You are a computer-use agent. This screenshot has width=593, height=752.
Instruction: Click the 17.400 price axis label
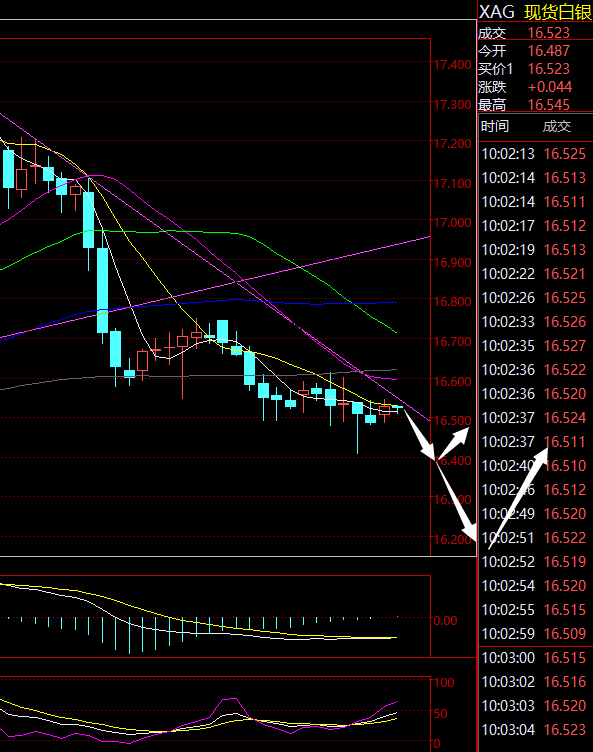(x=452, y=64)
